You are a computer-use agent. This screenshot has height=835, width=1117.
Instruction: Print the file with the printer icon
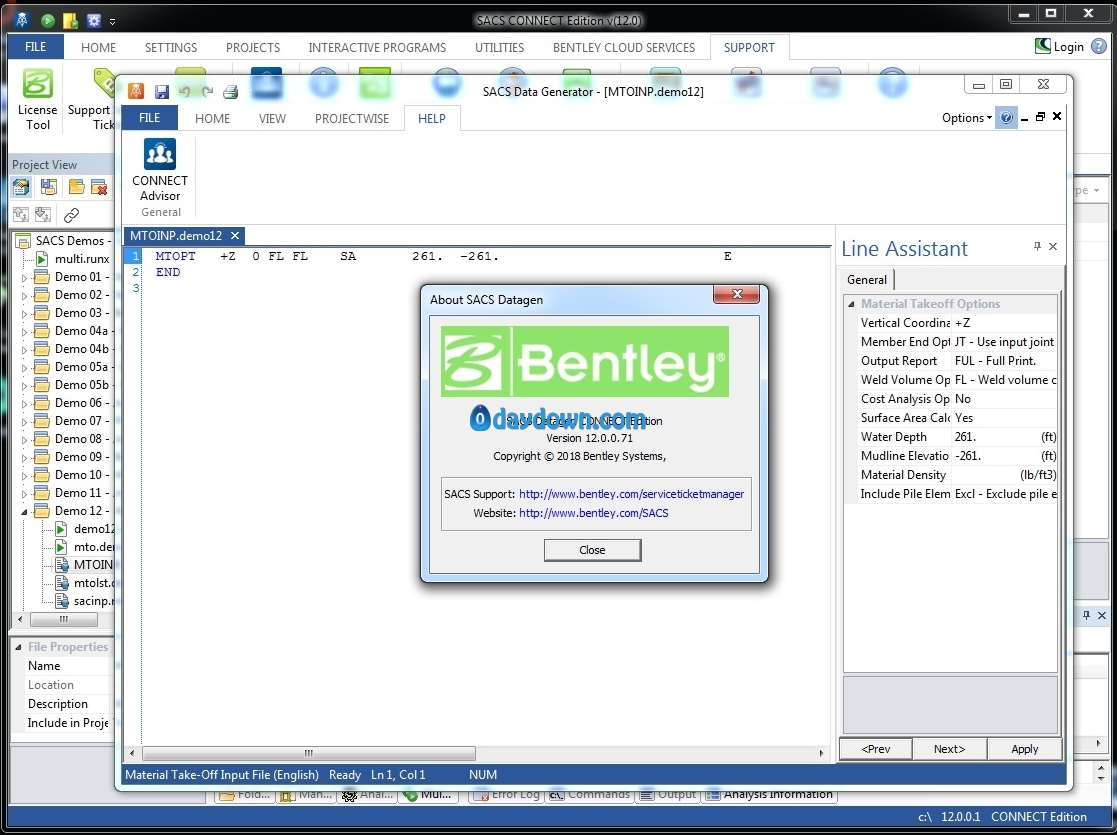pyautogui.click(x=230, y=91)
